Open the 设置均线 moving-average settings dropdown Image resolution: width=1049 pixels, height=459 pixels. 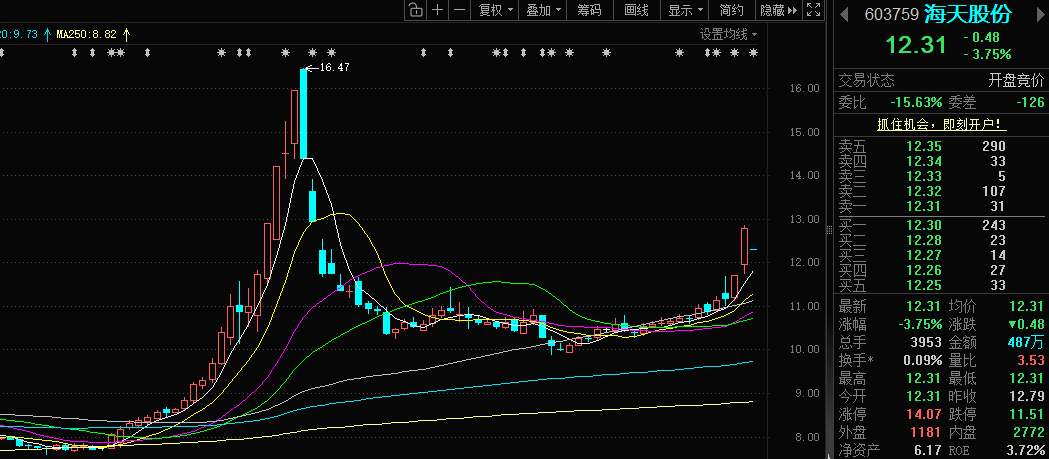729,35
